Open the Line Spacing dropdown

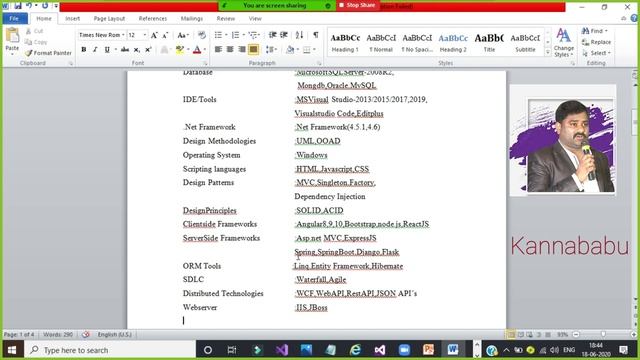pos(271,50)
